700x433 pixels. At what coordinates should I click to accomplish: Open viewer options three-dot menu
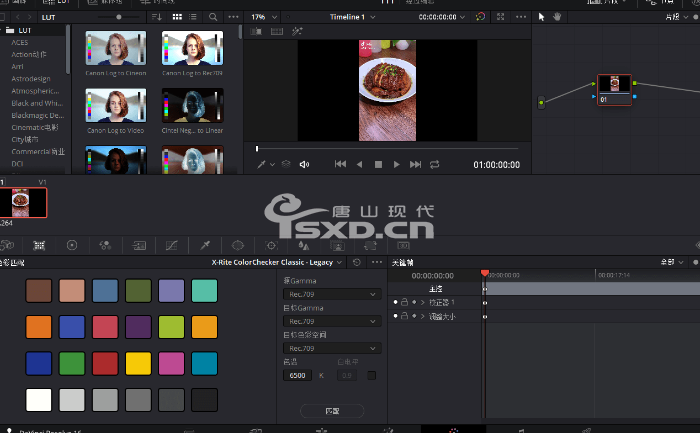[x=521, y=17]
